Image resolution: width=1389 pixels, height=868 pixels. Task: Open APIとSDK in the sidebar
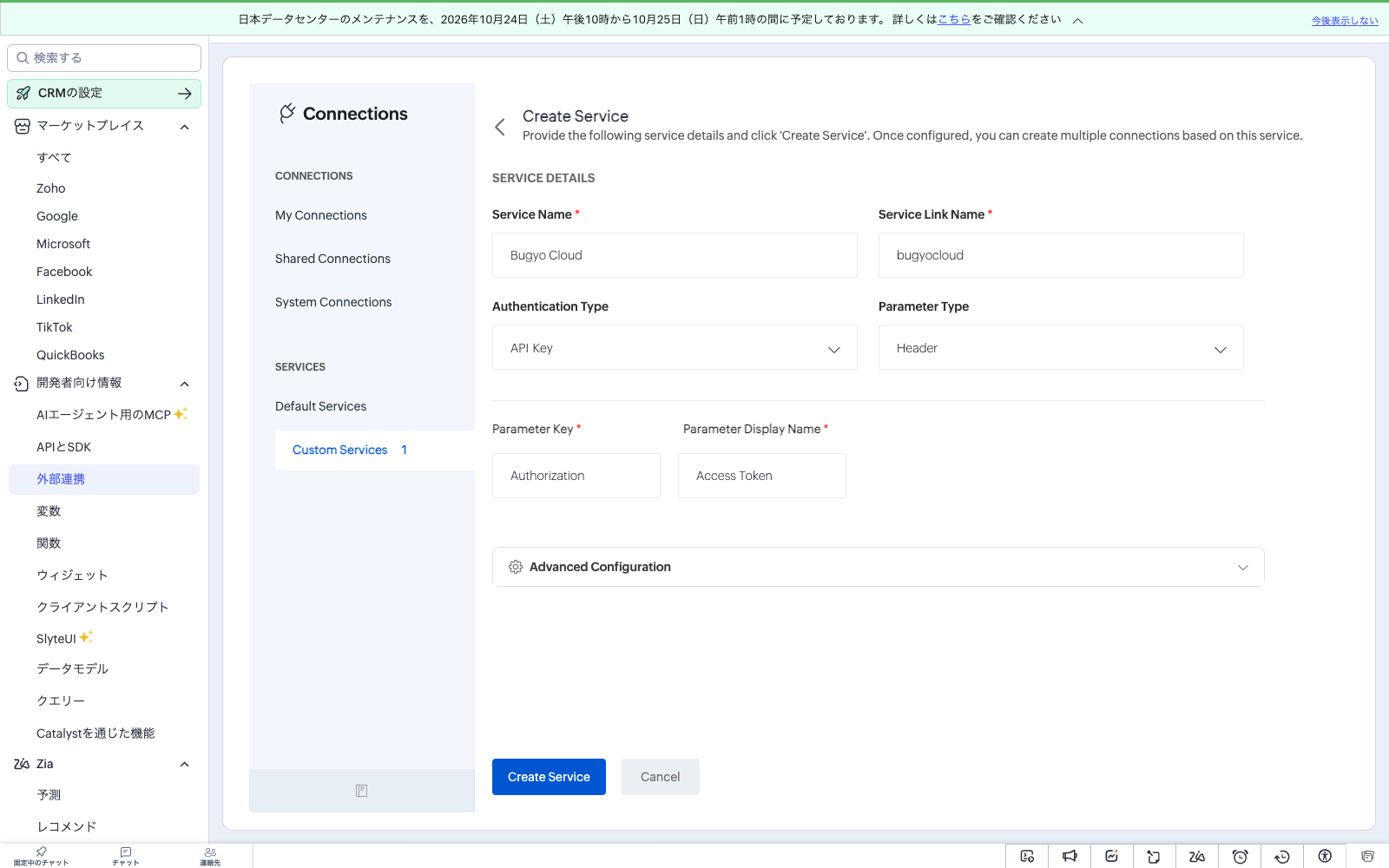click(x=63, y=447)
